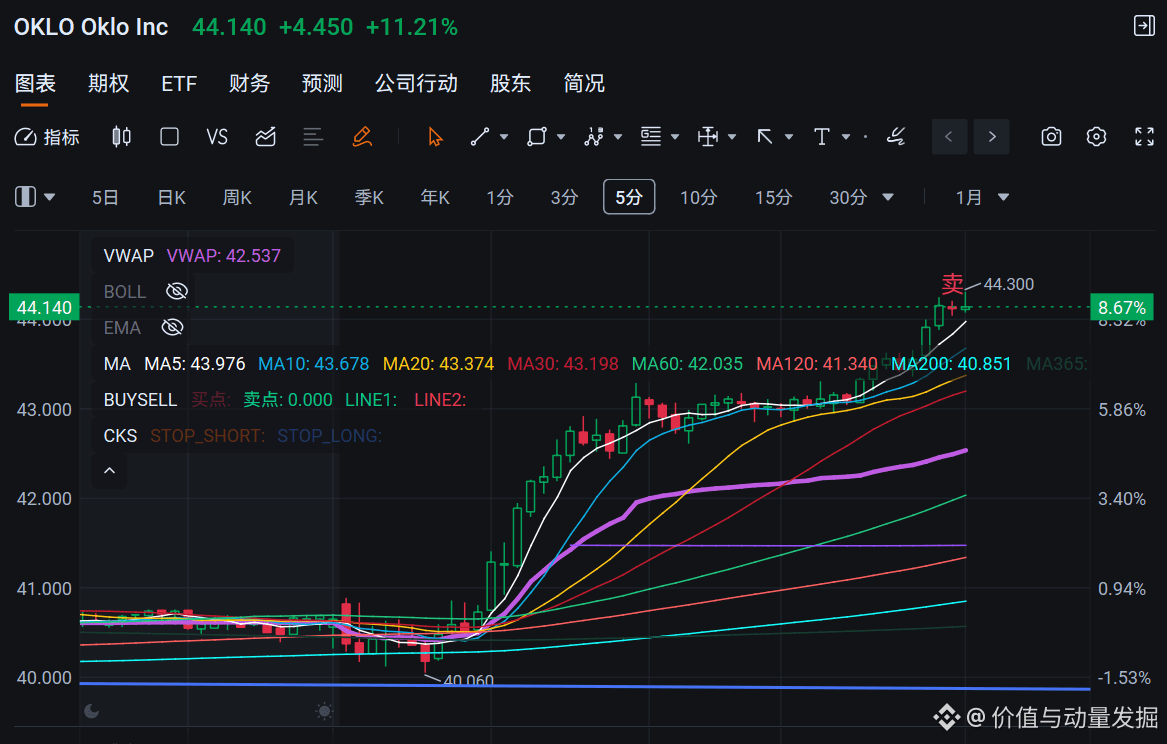Take a chart screenshot with camera icon
The image size is (1167, 744).
1052,137
